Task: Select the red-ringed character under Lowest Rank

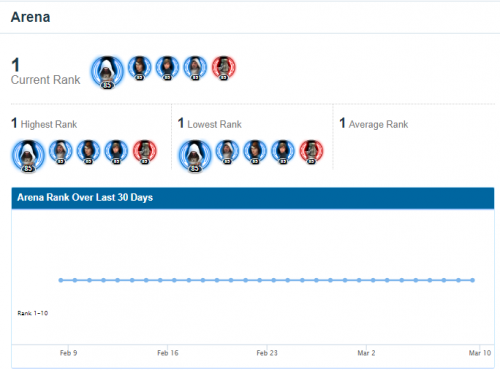Action: click(x=311, y=152)
